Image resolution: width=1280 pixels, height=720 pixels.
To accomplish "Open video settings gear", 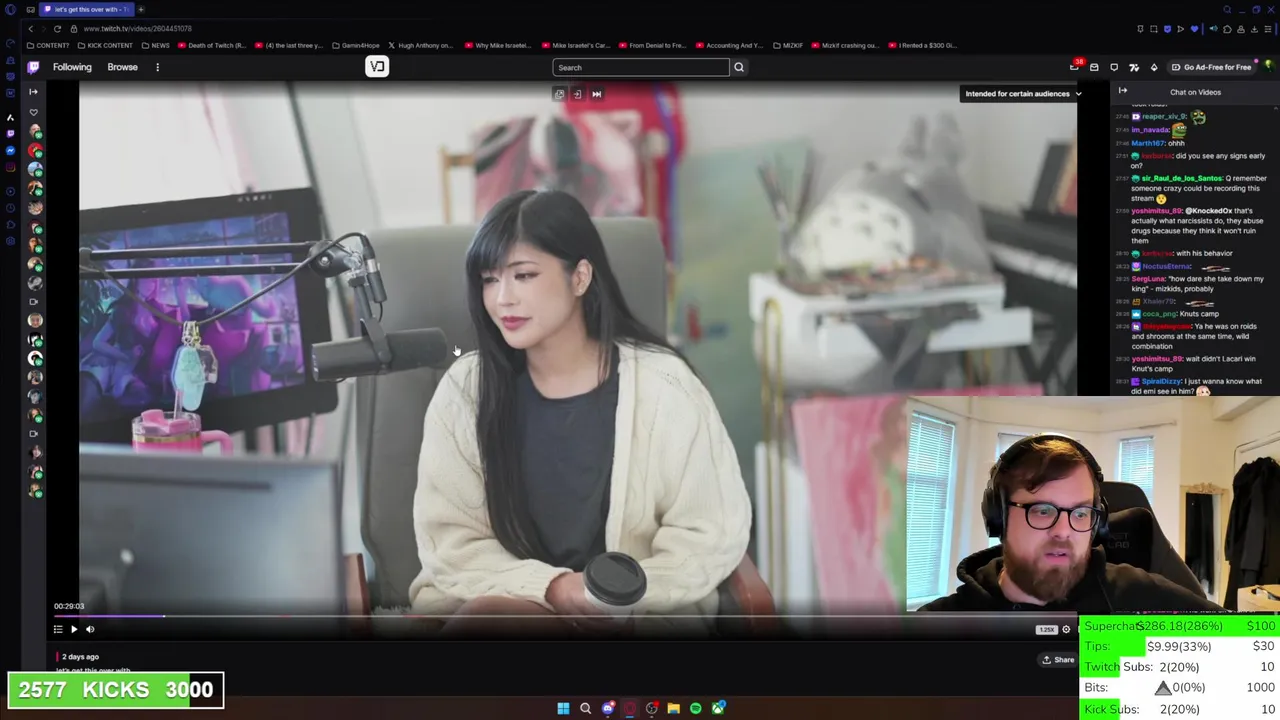I will coord(1066,629).
